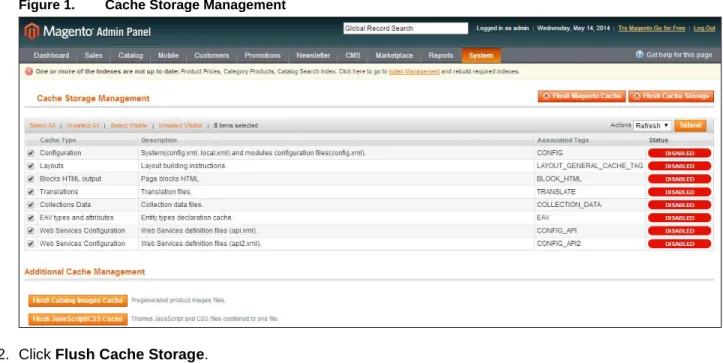Screen dimensions: 723x363
Task: Toggle the Layouts cache checkbox
Action: (31, 166)
